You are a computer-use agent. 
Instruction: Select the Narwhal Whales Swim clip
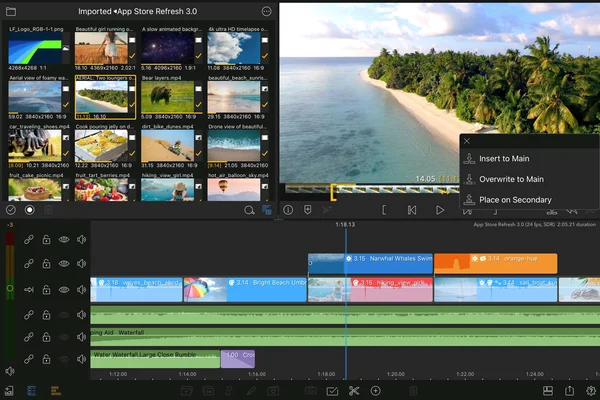370,263
